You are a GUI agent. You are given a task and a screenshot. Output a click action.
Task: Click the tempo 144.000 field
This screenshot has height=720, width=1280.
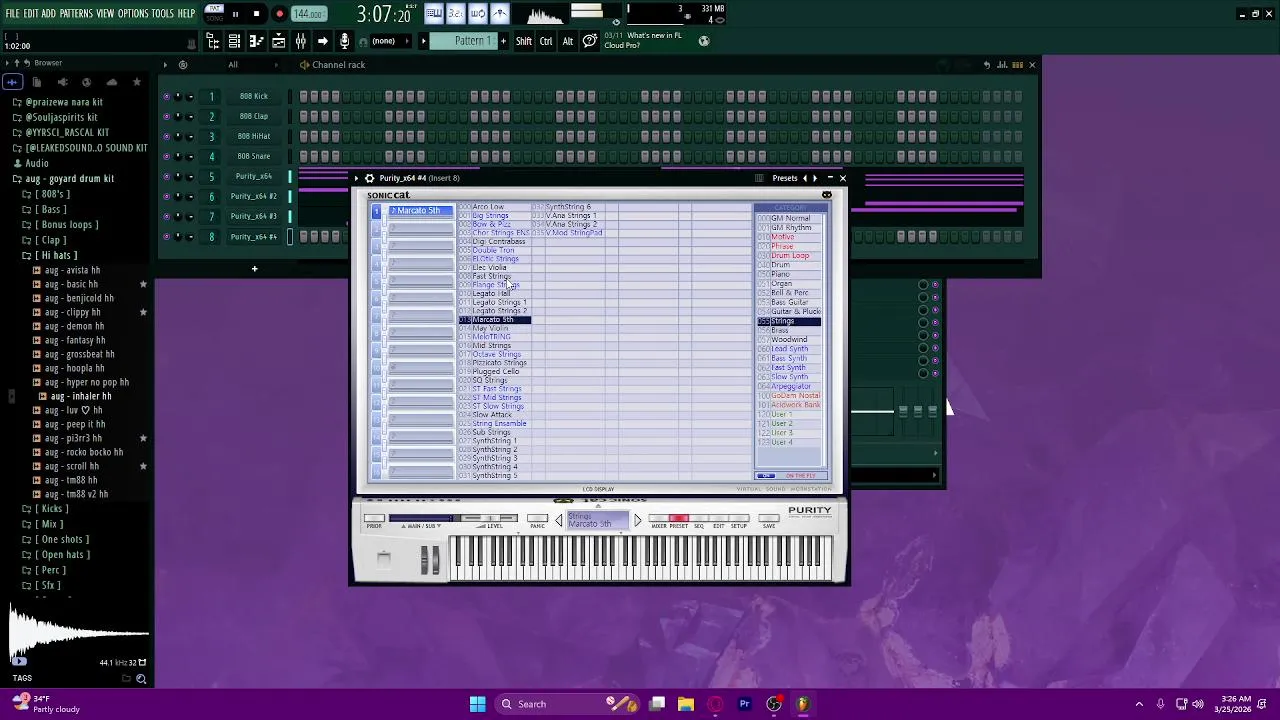point(308,14)
